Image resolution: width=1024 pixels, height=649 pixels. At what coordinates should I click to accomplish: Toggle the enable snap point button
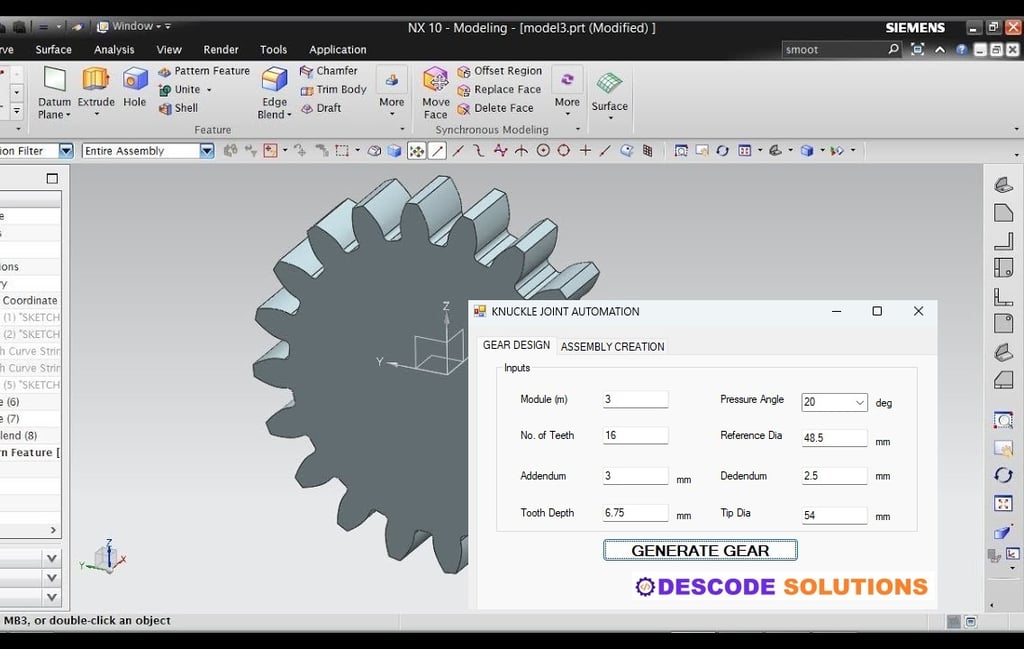[x=416, y=151]
